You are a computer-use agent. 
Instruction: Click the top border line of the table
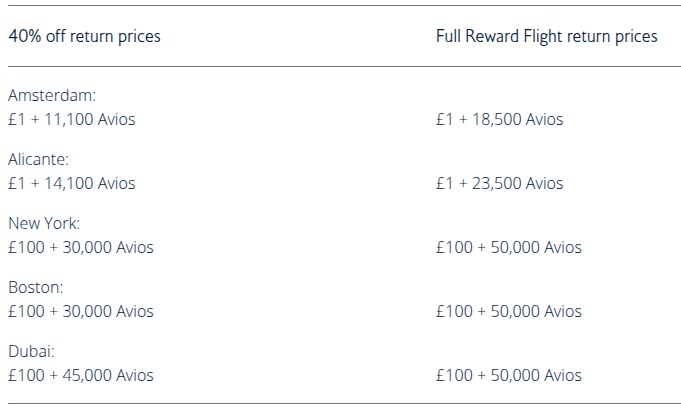pos(340,6)
